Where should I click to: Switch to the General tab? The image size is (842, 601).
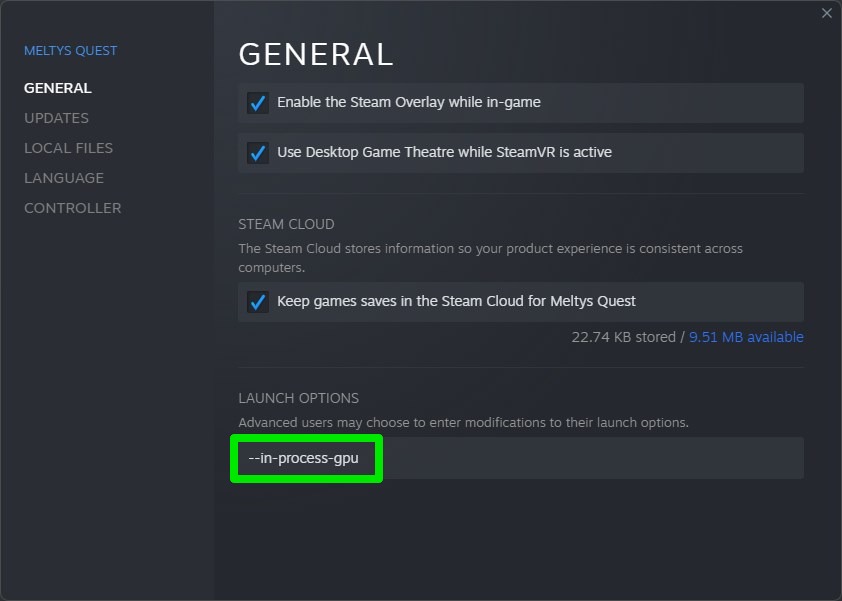(x=58, y=88)
